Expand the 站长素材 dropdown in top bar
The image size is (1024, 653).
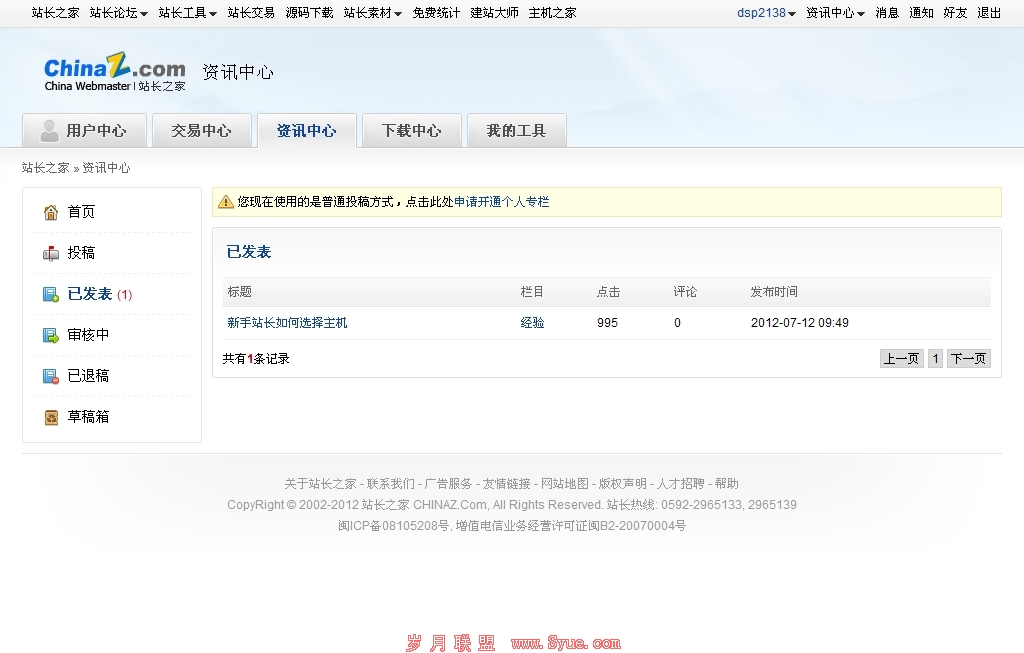coord(372,13)
